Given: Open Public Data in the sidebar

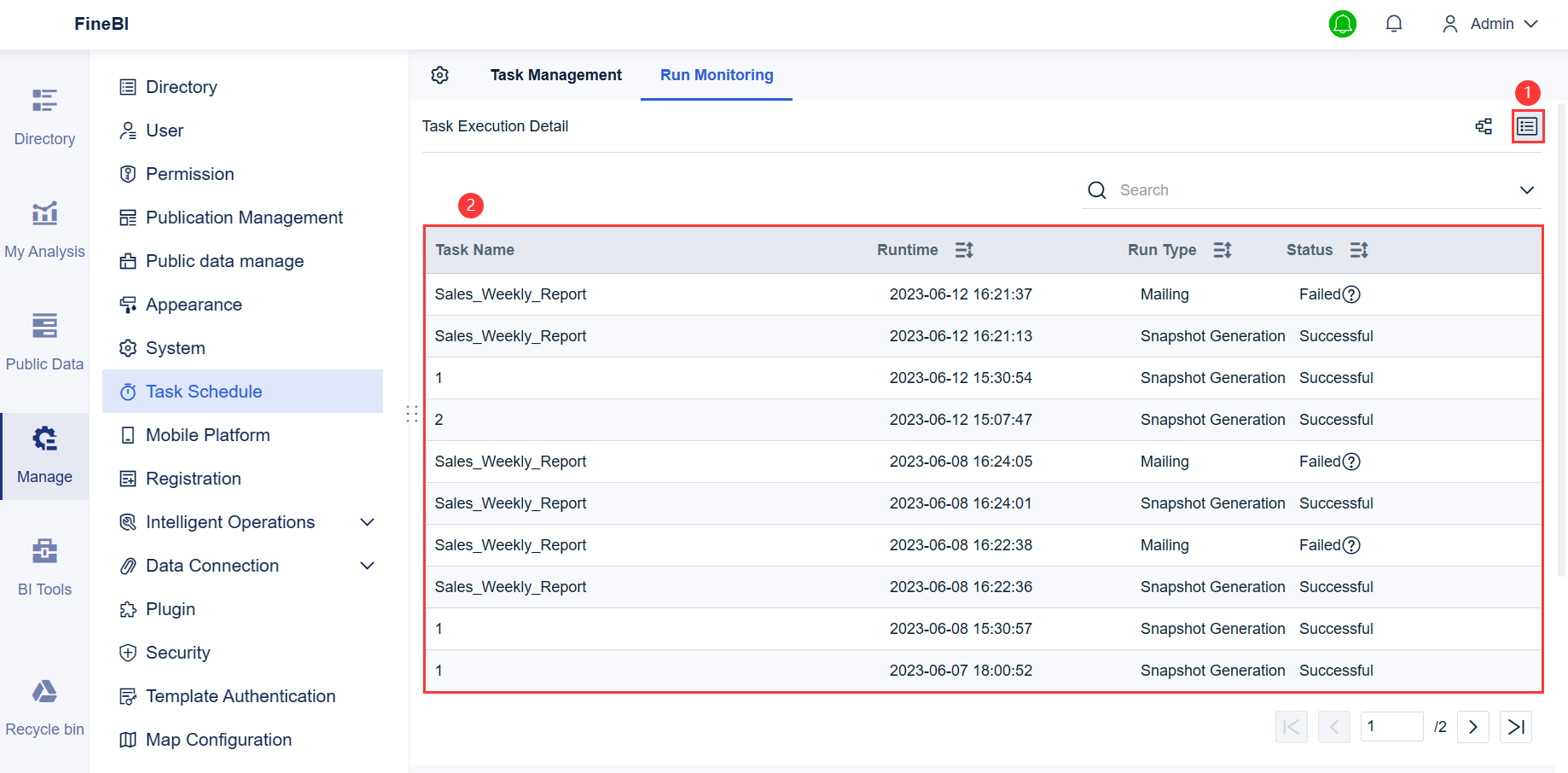Looking at the screenshot, I should [44, 337].
